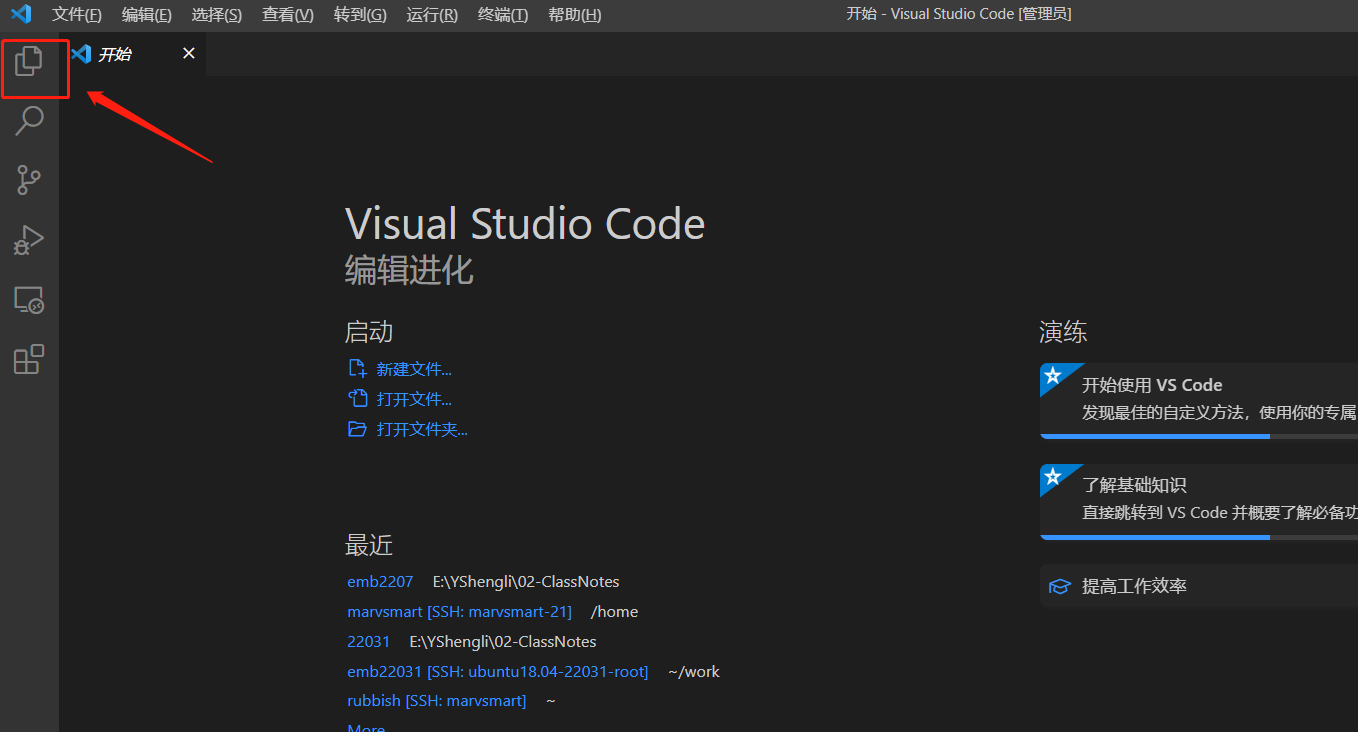This screenshot has width=1358, height=732.
Task: Click the More... link under recent list
Action: click(x=366, y=727)
